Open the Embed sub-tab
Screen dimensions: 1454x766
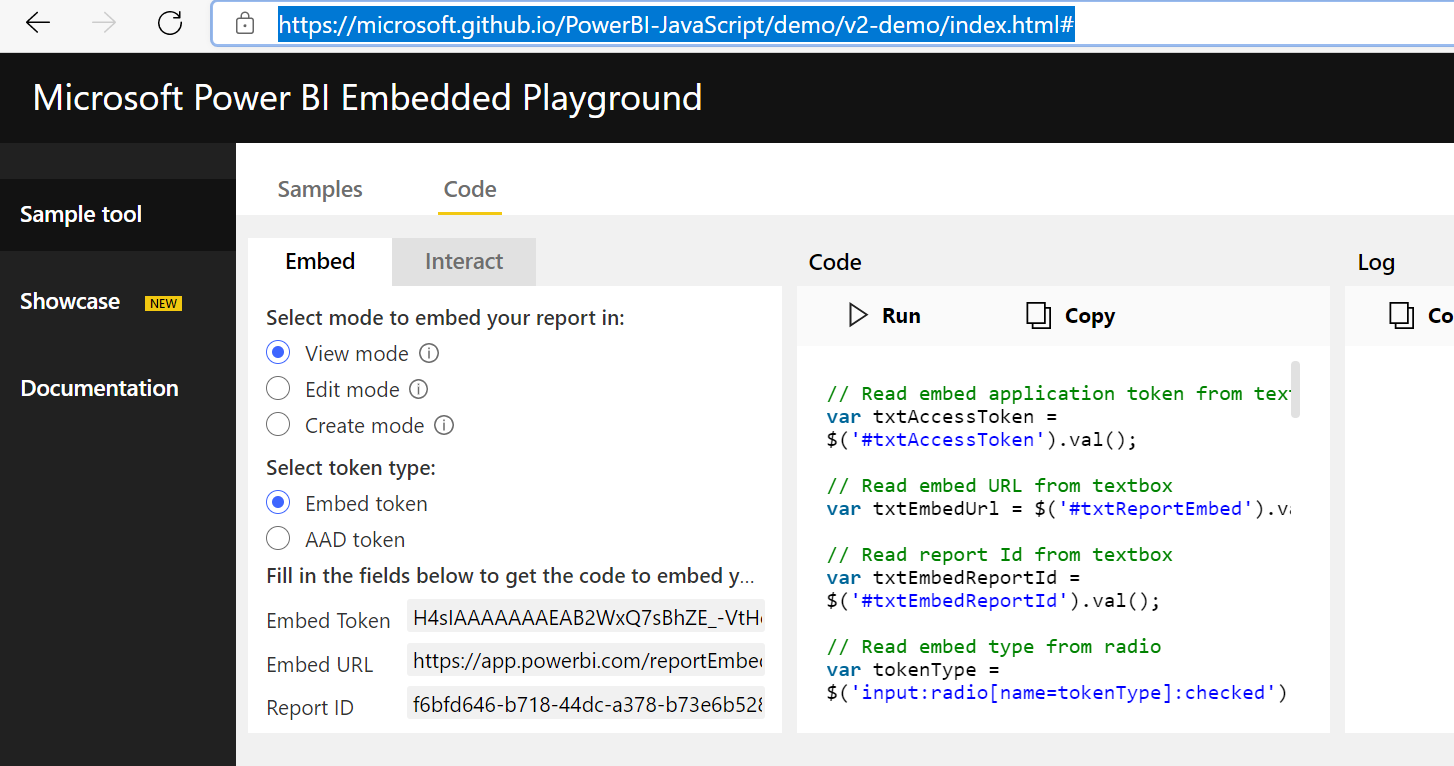tap(320, 261)
